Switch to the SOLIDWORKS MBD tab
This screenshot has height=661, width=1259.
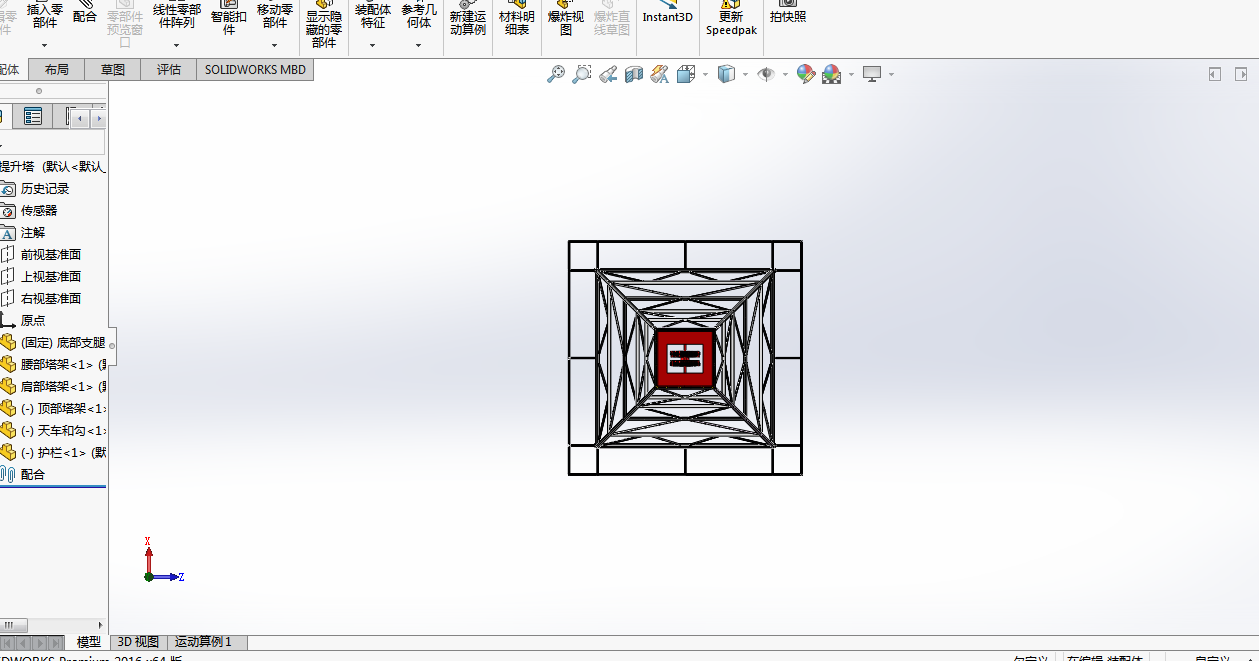tap(255, 70)
